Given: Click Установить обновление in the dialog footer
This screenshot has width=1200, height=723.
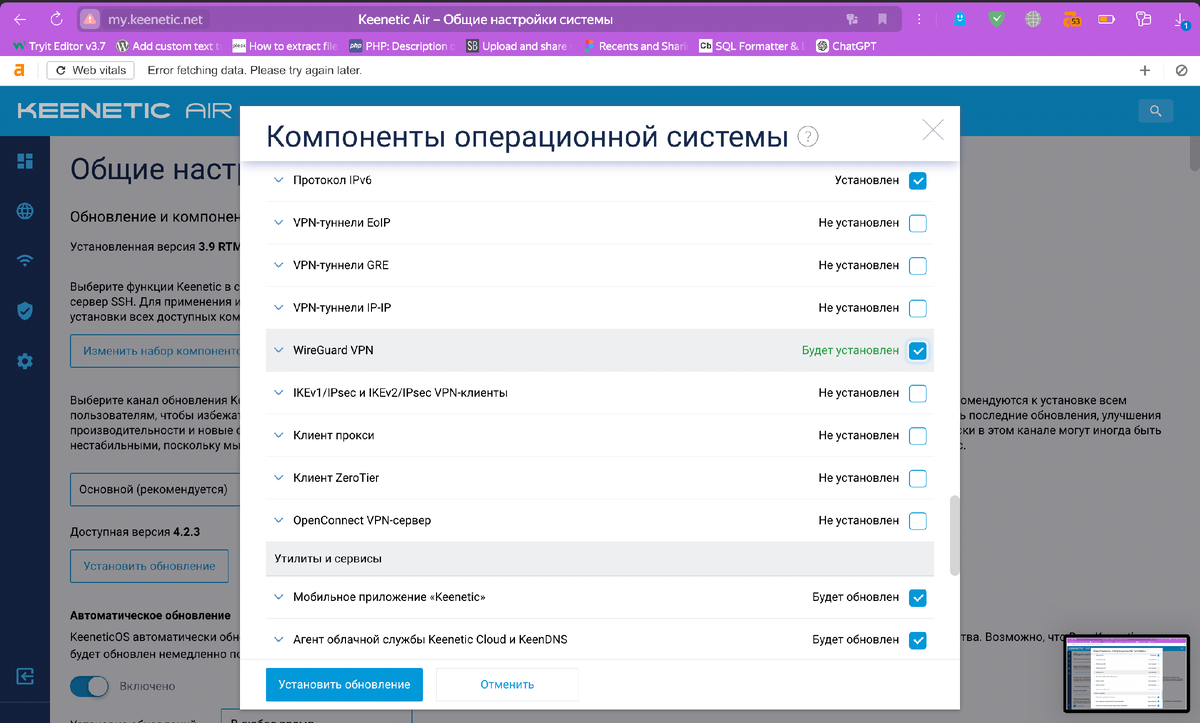Looking at the screenshot, I should click(344, 685).
